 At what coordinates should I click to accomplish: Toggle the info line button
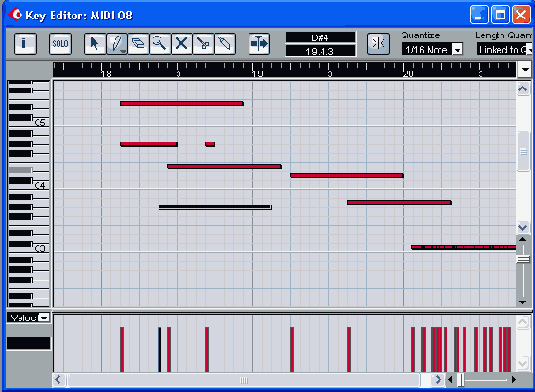coord(25,44)
